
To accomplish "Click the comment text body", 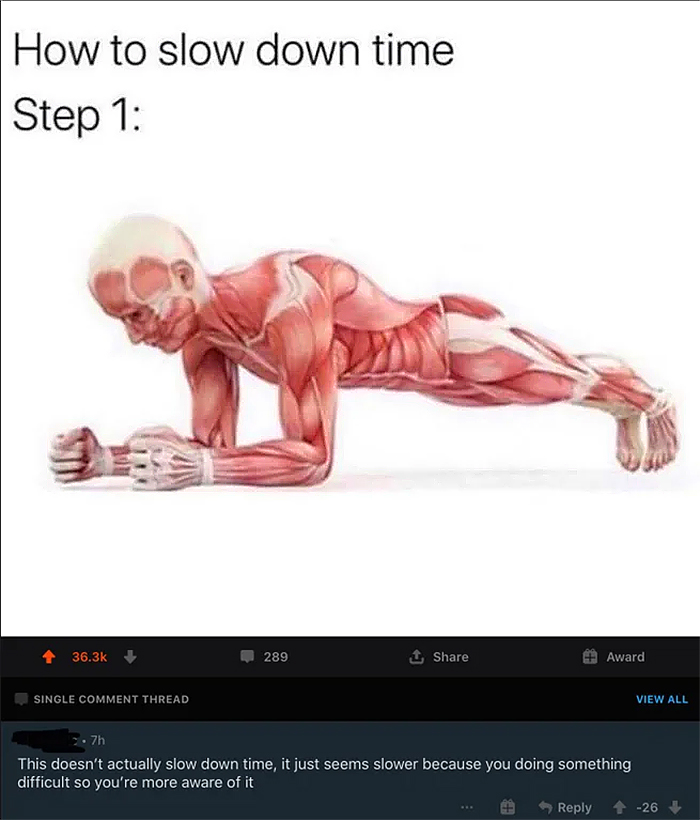I will (x=324, y=773).
